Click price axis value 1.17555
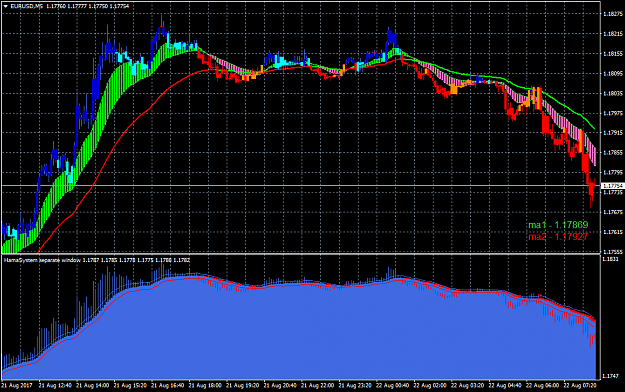 [613, 252]
